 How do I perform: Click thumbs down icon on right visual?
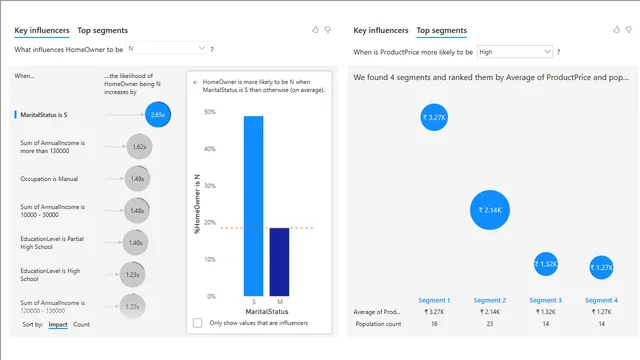coord(629,29)
